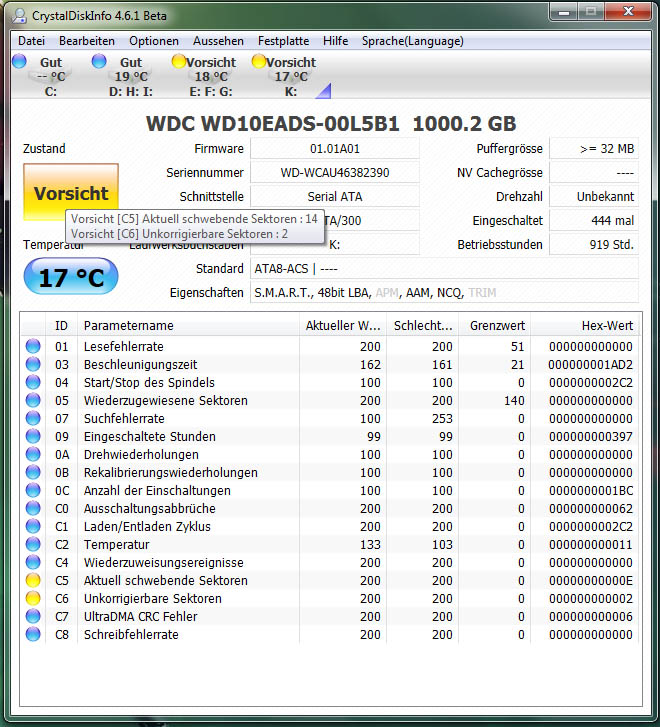The height and width of the screenshot is (727, 660).
Task: Click status icon for 03 Beschleunigungszeit
Action: click(x=33, y=364)
